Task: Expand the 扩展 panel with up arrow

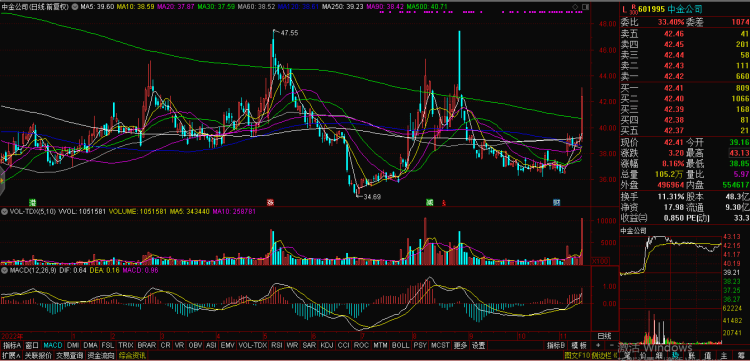Action: tap(11, 355)
